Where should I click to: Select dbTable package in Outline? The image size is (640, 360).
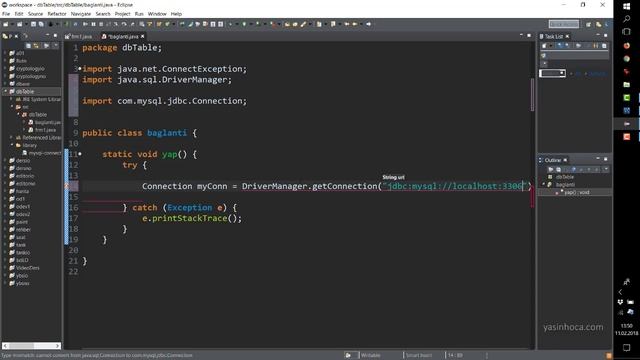tap(565, 177)
